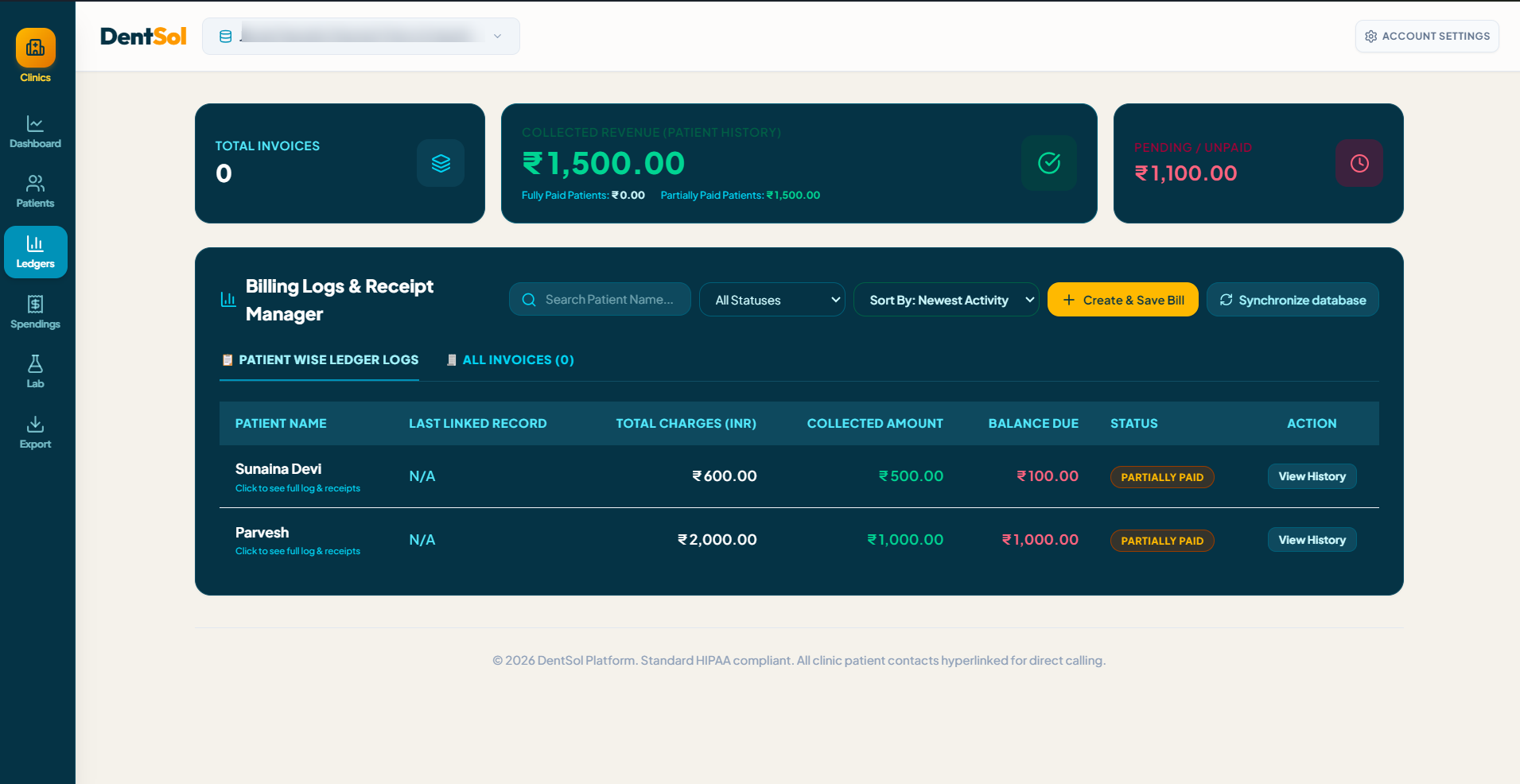Click Synchronize database button

click(1293, 300)
